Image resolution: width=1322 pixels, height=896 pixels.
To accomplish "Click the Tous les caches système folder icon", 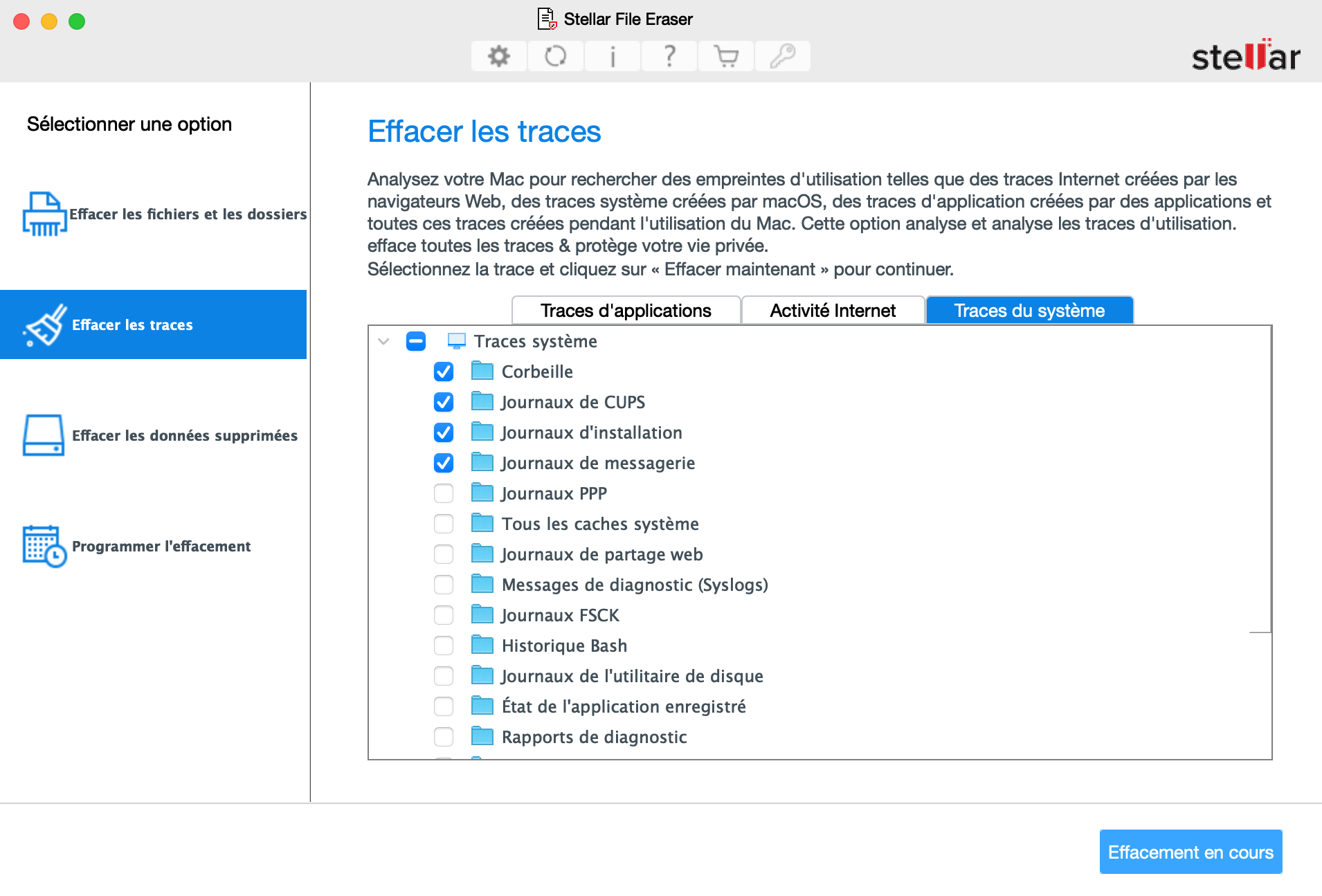I will tap(482, 523).
